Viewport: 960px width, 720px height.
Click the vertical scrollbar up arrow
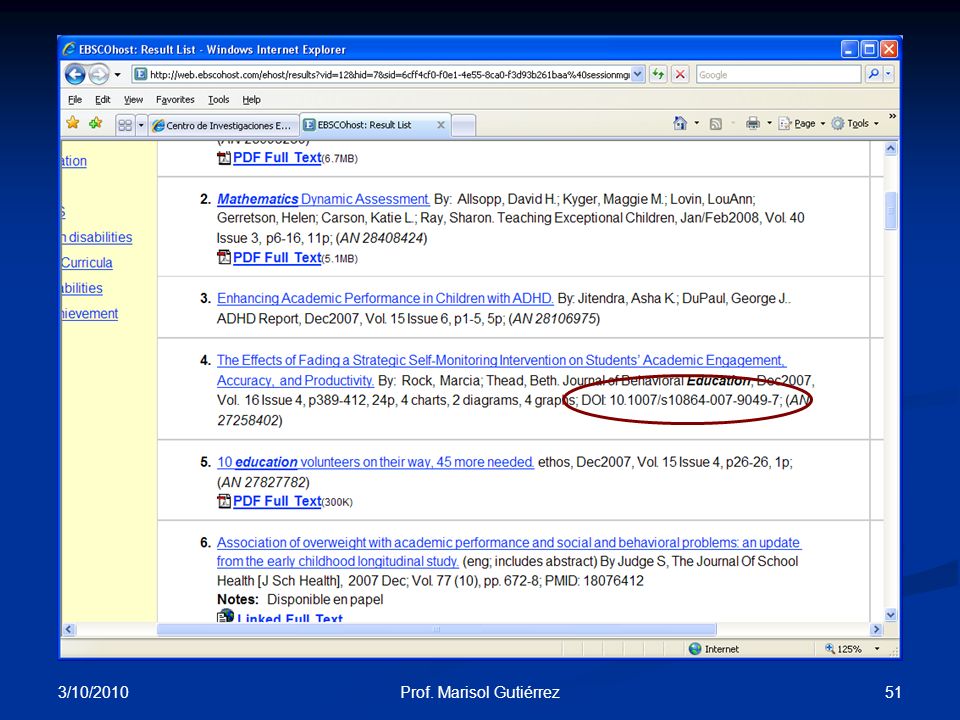pos(891,148)
